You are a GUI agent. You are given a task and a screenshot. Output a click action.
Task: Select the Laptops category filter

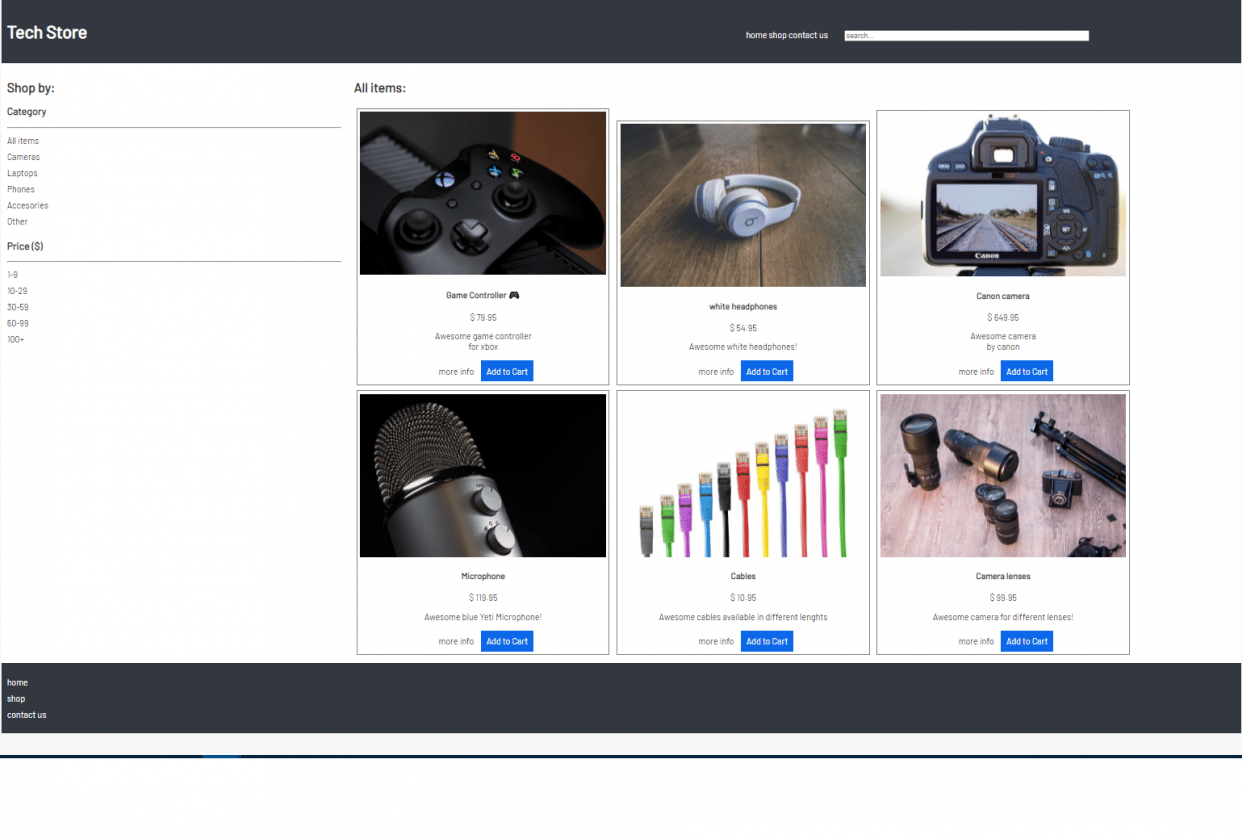pyautogui.click(x=21, y=173)
